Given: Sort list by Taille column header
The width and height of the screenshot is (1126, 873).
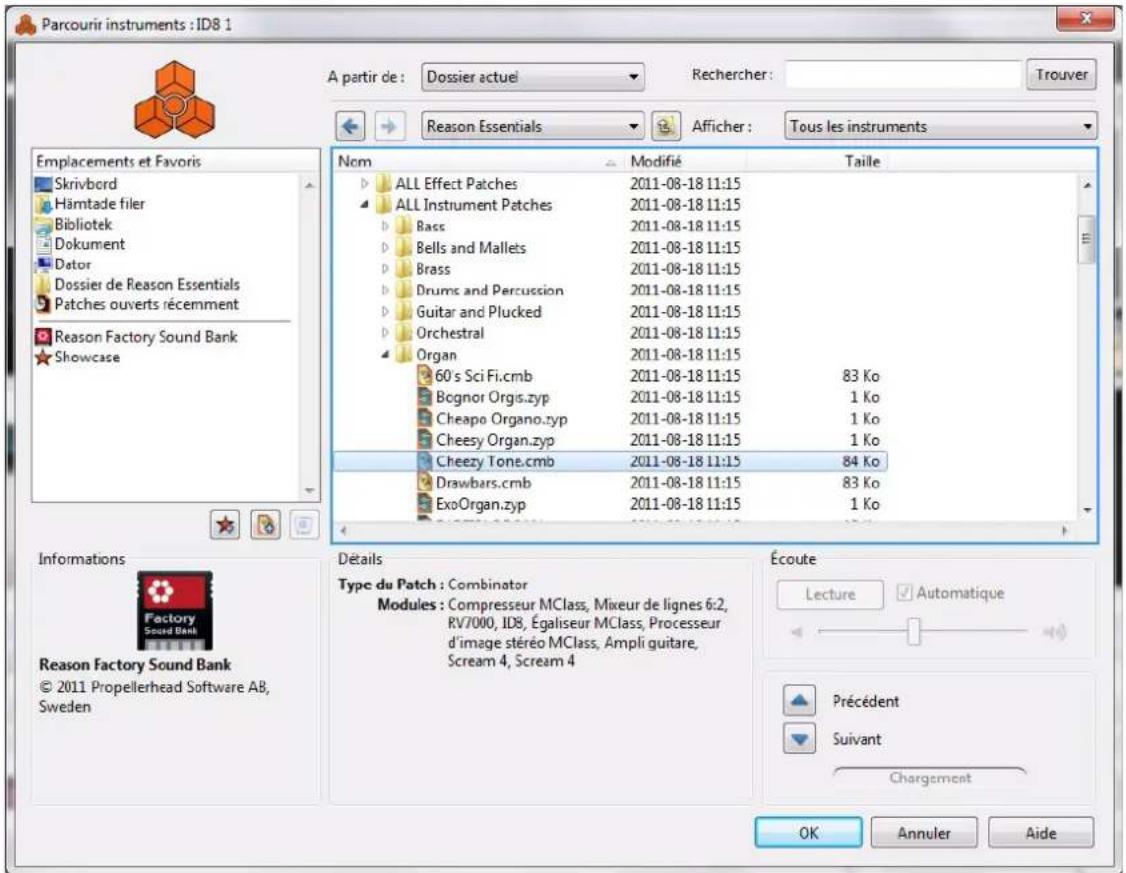Looking at the screenshot, I should click(862, 161).
